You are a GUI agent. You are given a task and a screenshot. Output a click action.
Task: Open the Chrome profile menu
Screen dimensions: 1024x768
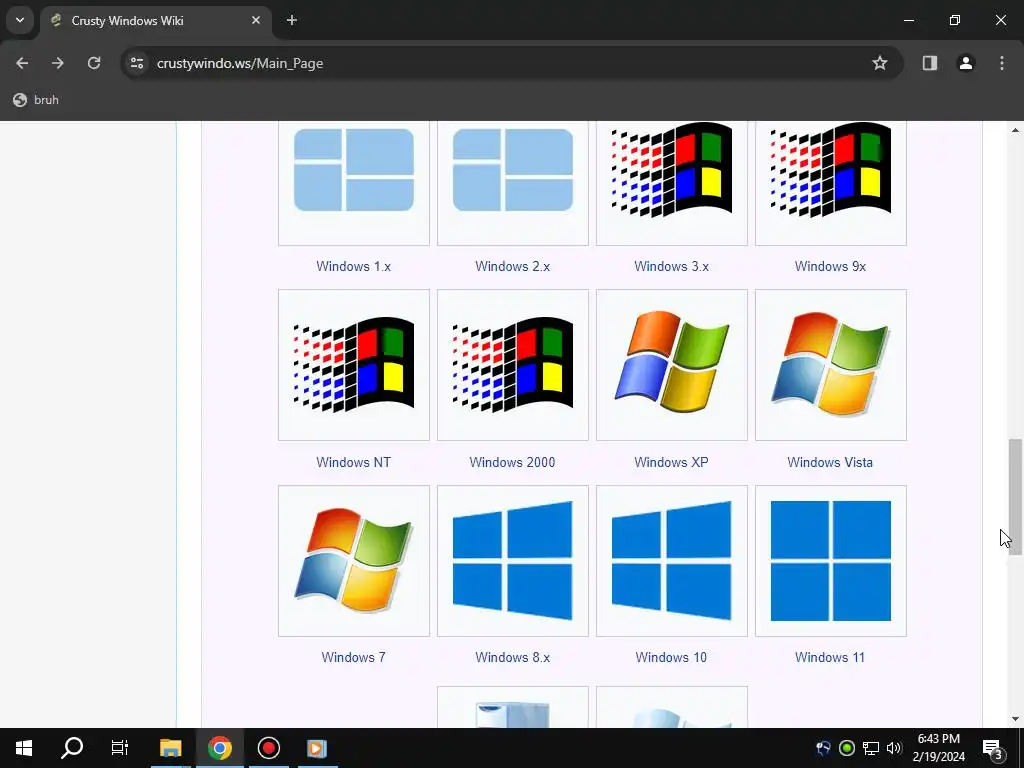(966, 63)
